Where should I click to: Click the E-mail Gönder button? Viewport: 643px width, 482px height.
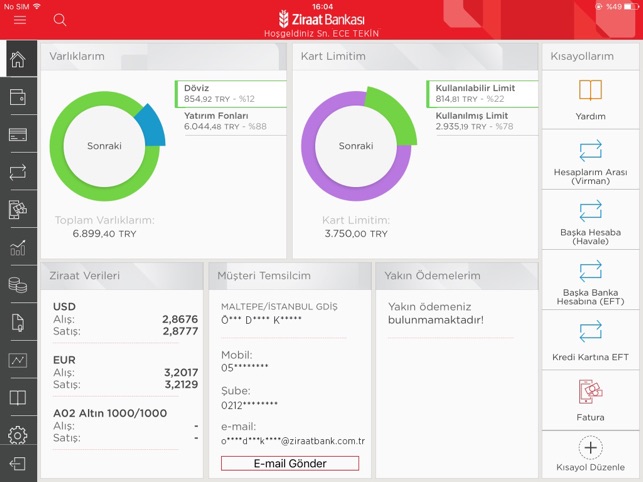point(290,463)
